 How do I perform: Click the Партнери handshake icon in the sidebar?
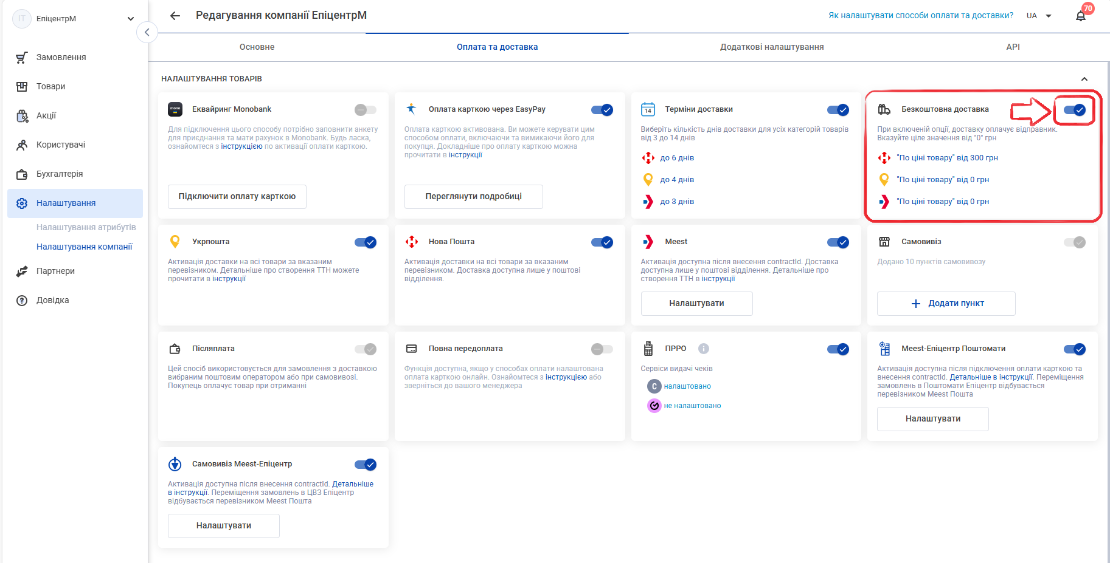[21, 271]
